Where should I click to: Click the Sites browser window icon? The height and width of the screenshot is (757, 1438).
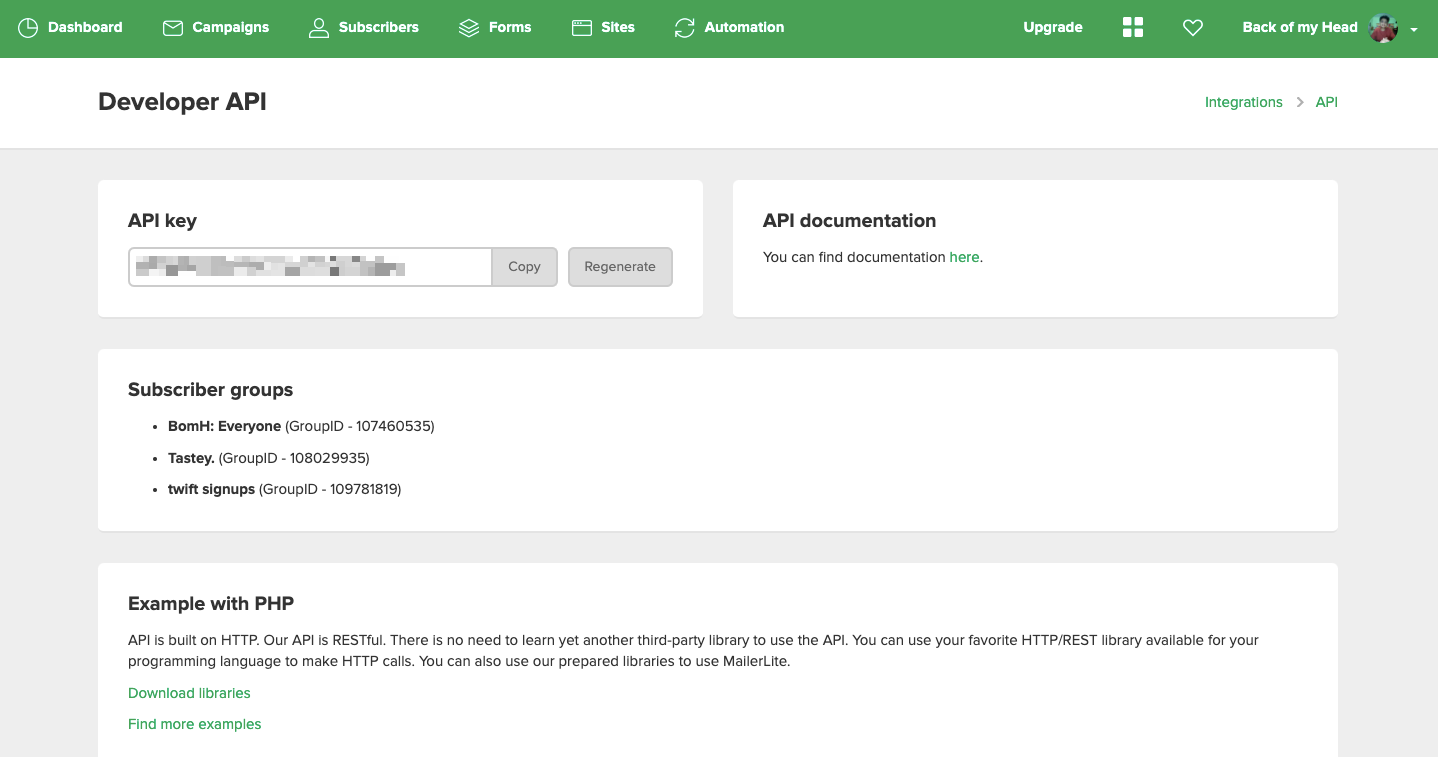tap(582, 28)
